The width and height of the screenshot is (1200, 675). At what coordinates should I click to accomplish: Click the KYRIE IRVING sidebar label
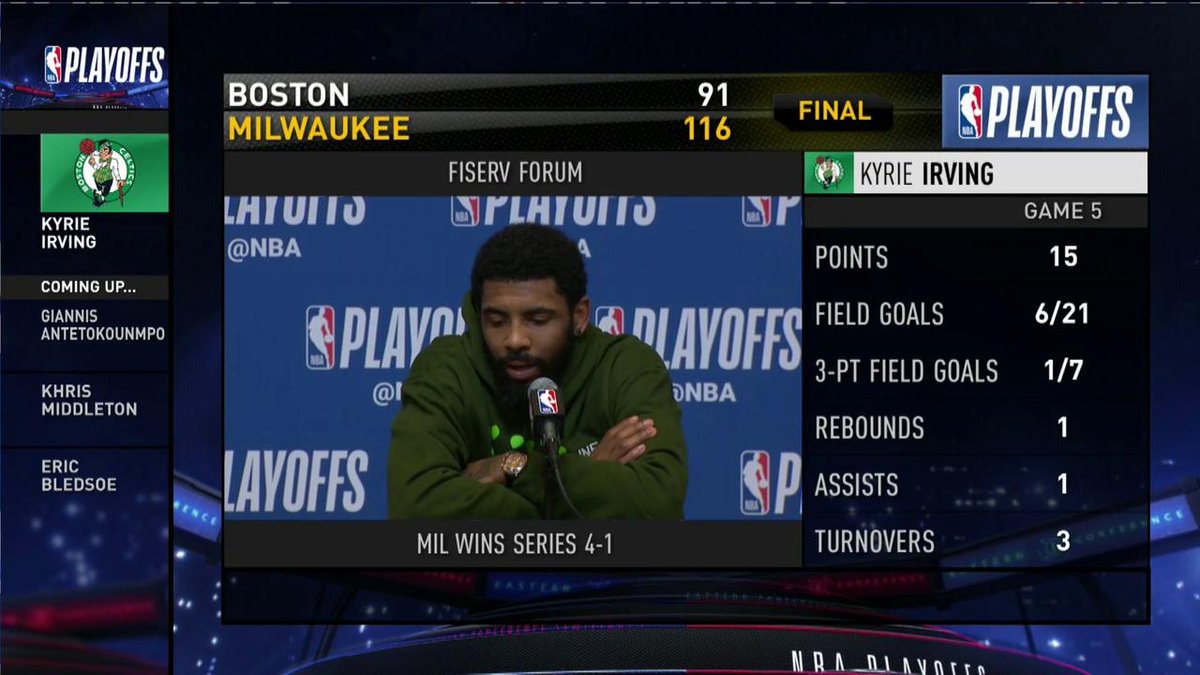pyautogui.click(x=69, y=232)
